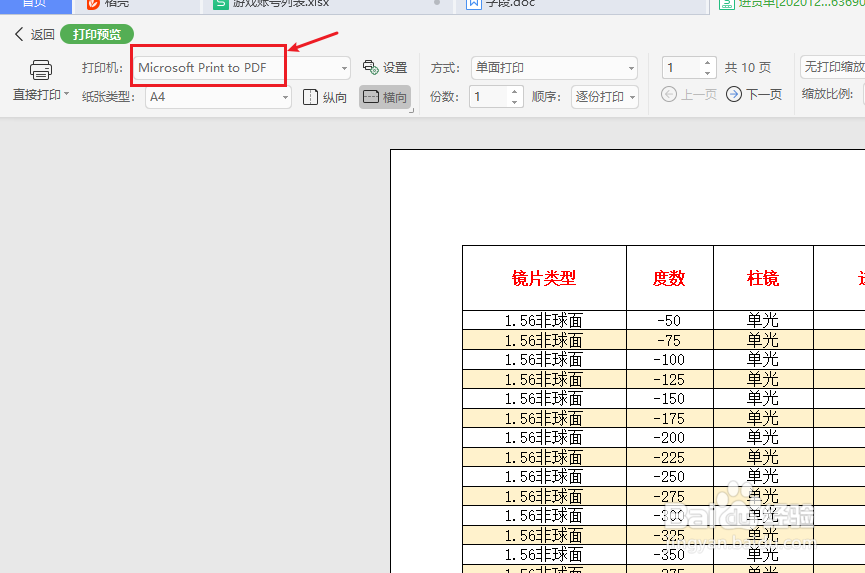Screen dimensions: 865x573
Task: Click the -225 degree cell
Action: pyautogui.click(x=669, y=458)
